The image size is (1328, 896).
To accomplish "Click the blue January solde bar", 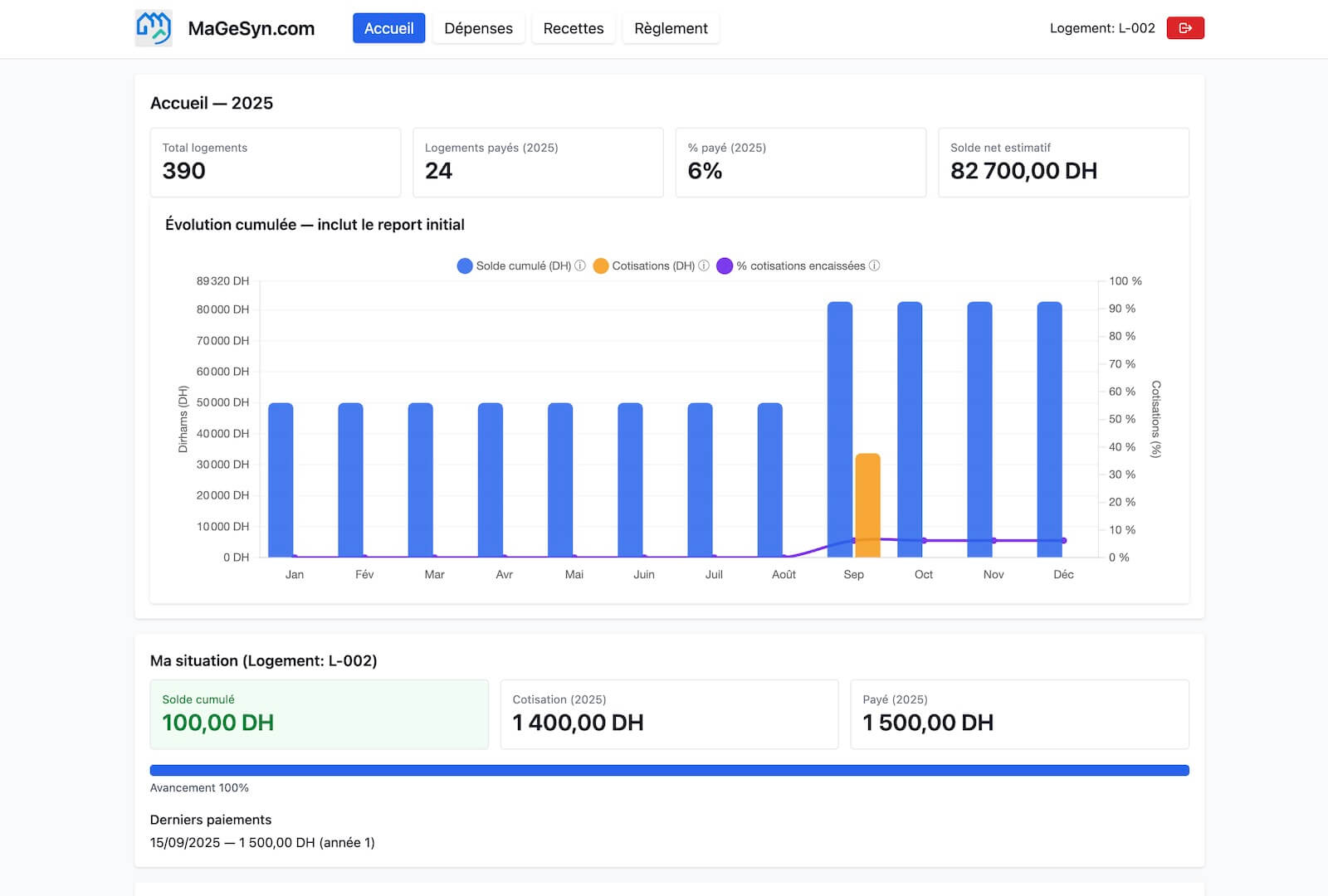I will [x=281, y=480].
